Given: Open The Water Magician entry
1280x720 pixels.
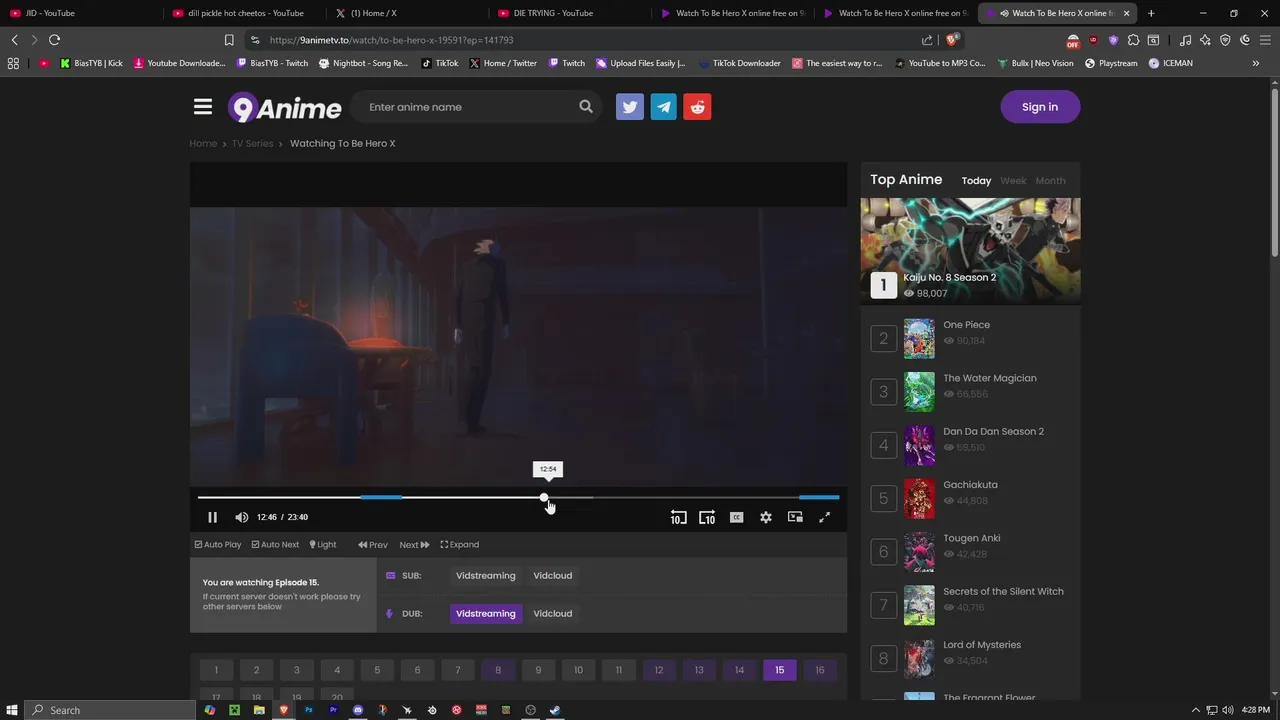Looking at the screenshot, I should click(990, 378).
